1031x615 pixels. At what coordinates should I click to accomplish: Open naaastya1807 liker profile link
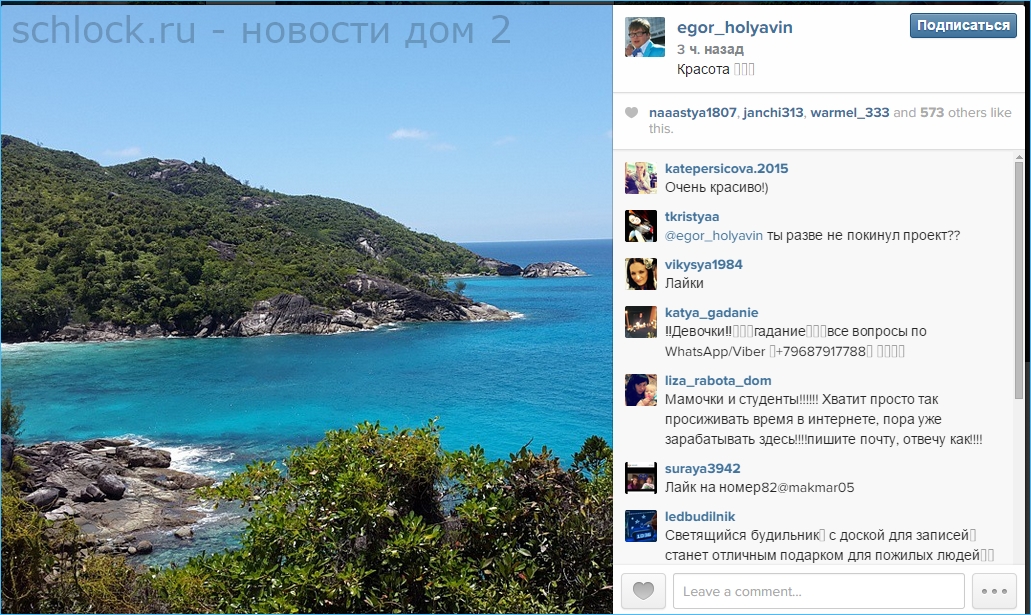tap(692, 112)
